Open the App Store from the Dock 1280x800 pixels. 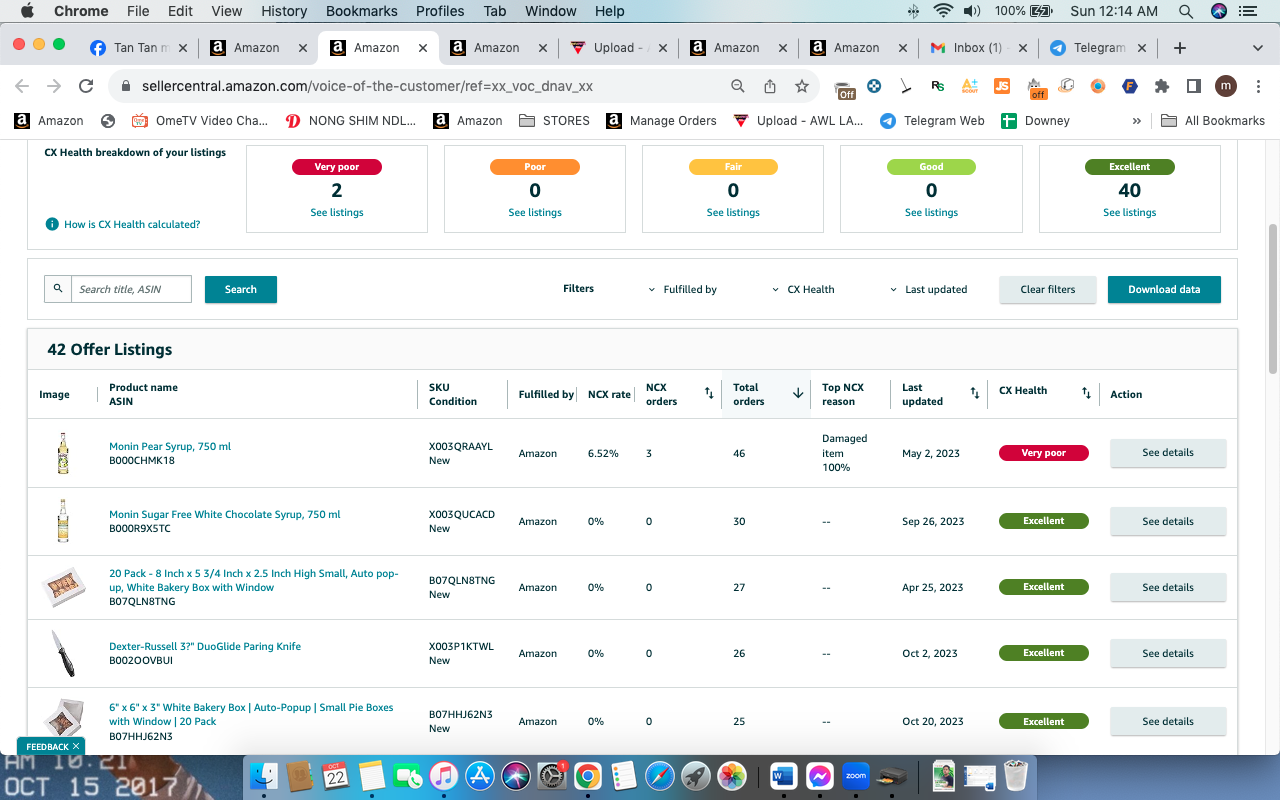click(x=480, y=775)
